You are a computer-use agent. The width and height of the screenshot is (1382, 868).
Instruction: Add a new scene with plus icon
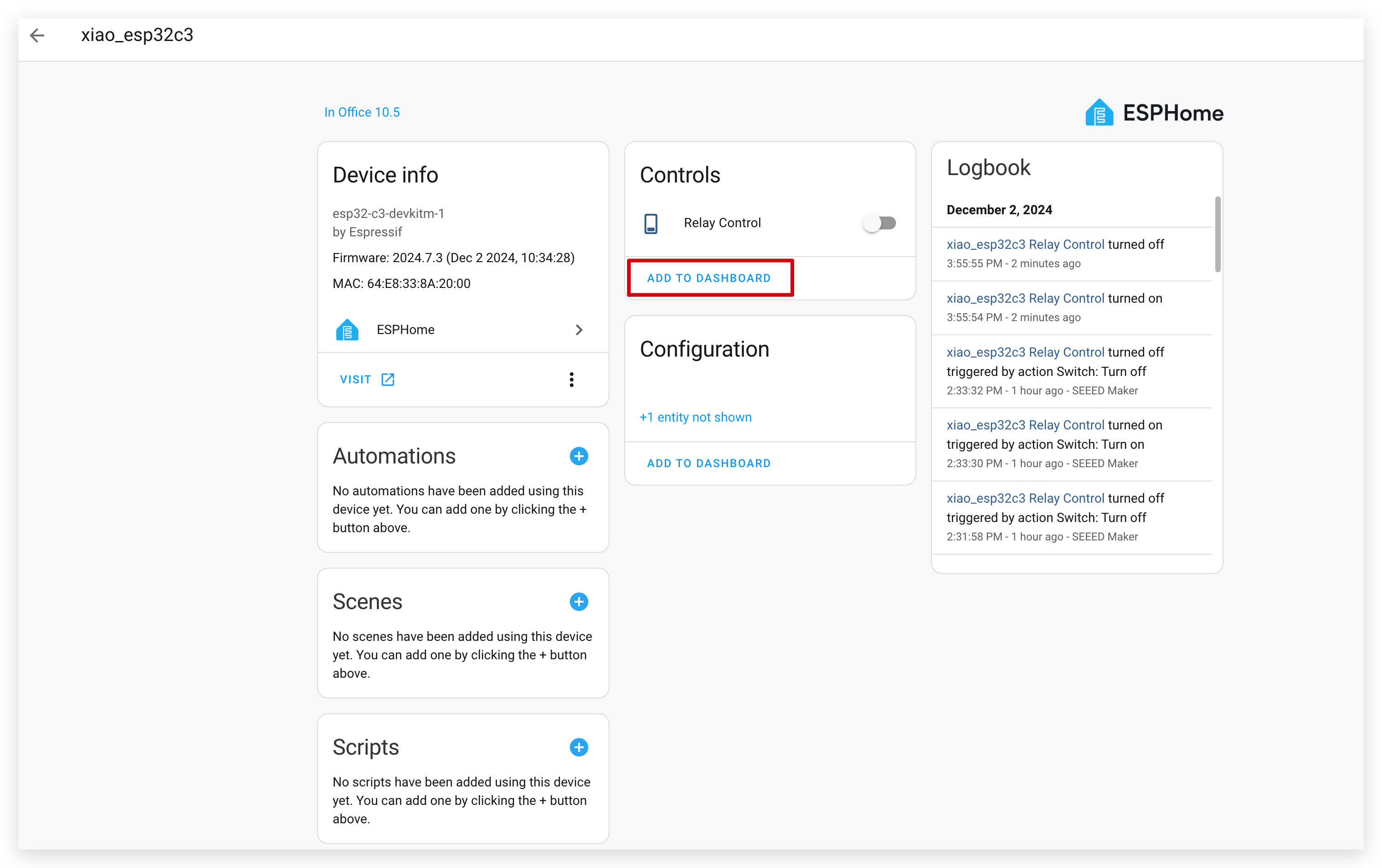(579, 602)
